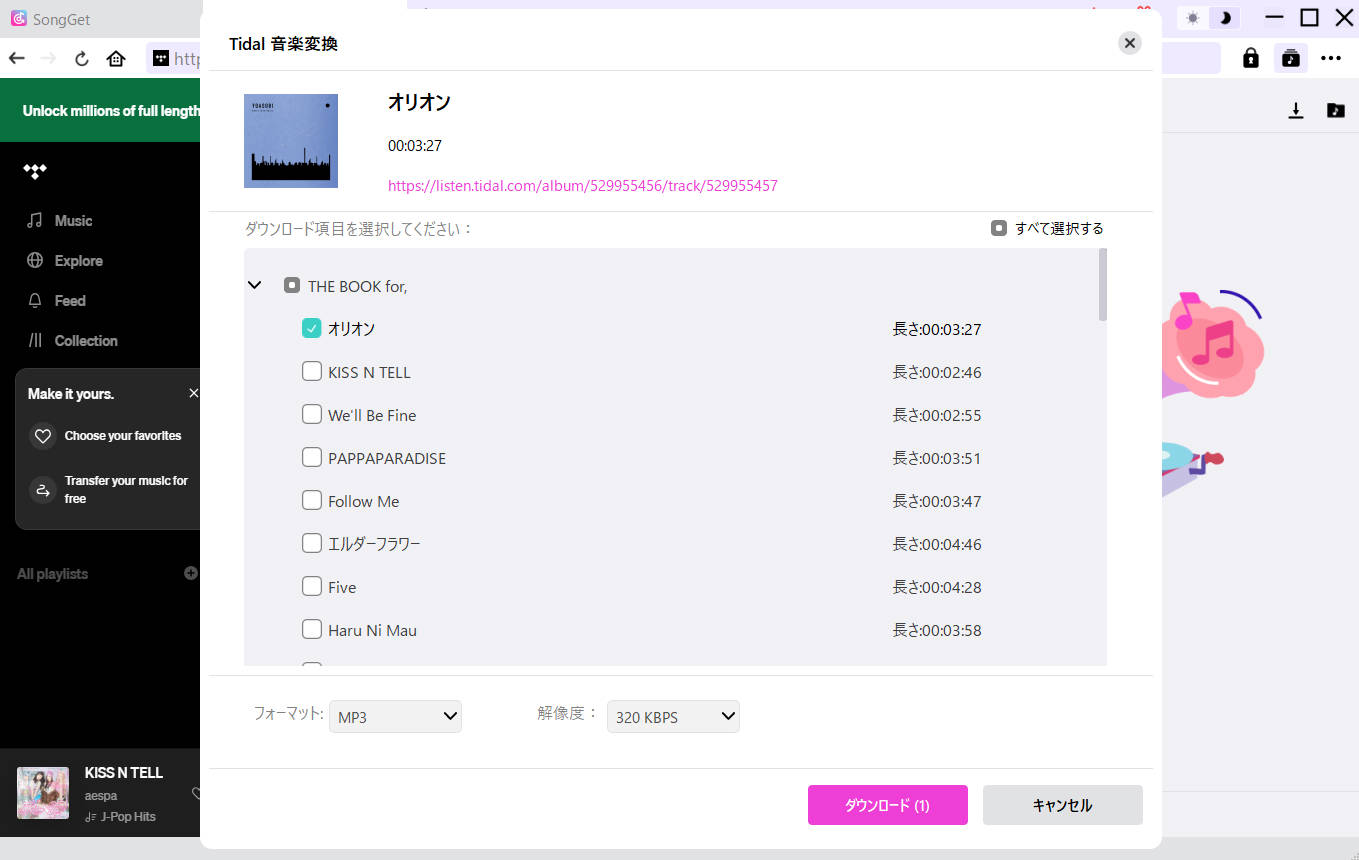Open the 解像度 320 KBPS dropdown

673,716
